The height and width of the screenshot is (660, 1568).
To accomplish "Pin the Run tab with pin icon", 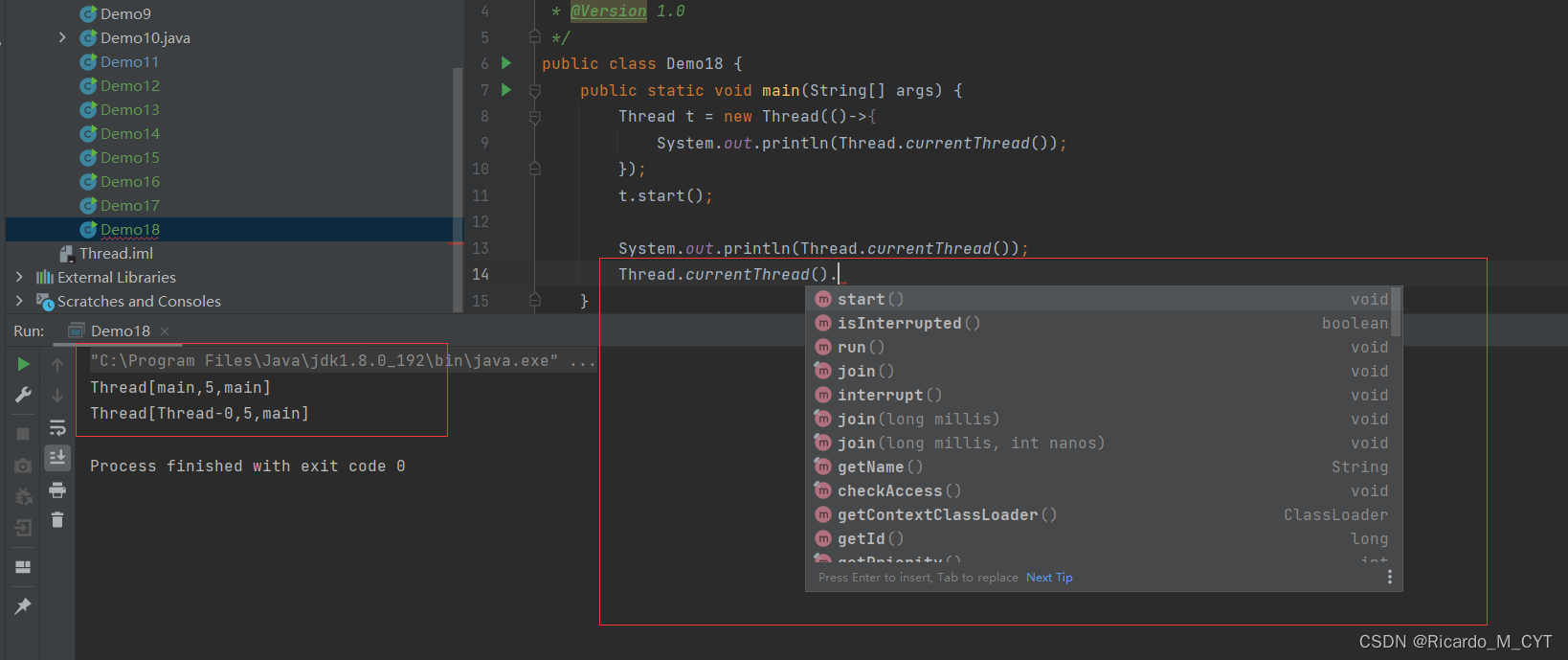I will pos(23,605).
